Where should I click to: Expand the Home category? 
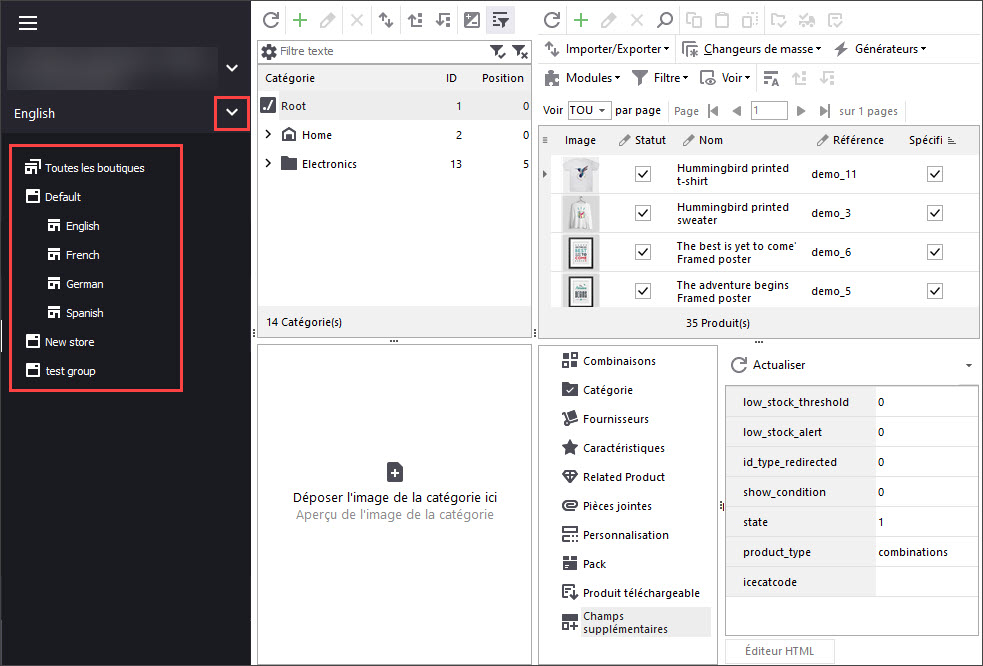click(x=268, y=134)
